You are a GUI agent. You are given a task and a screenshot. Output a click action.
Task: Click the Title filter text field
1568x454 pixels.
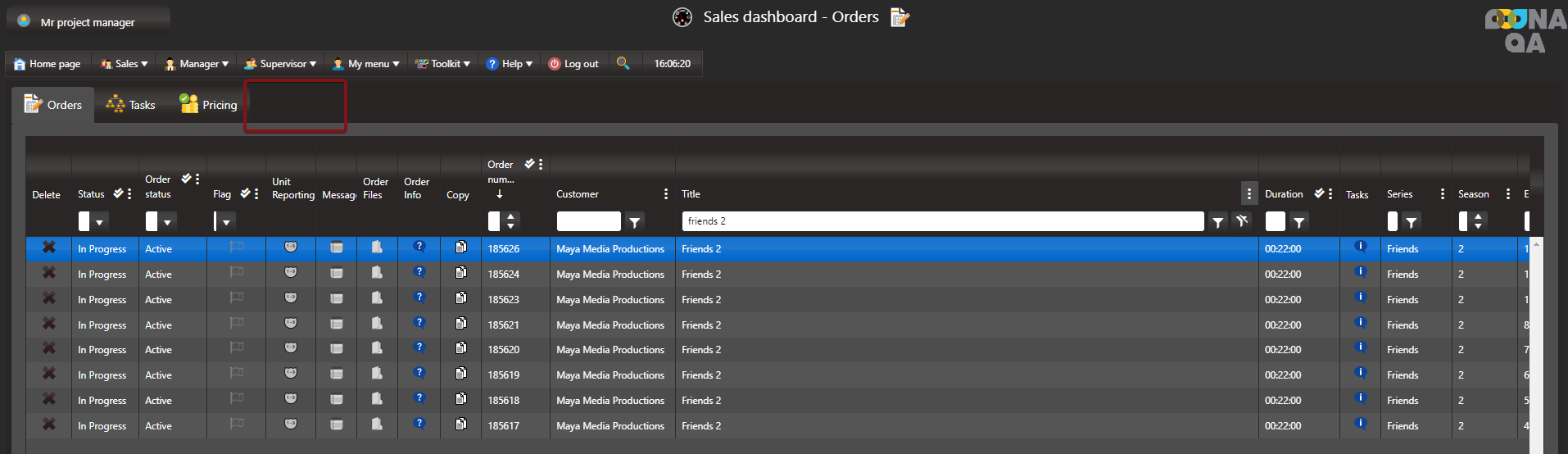pyautogui.click(x=942, y=221)
